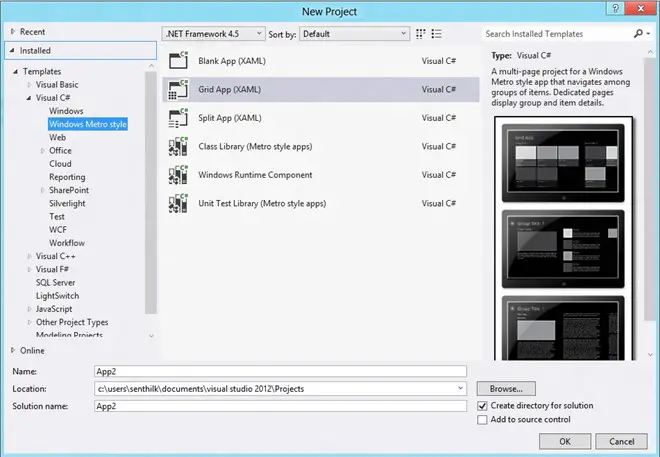Click the Unit Test Library template icon
This screenshot has height=457, width=660.
(178, 204)
